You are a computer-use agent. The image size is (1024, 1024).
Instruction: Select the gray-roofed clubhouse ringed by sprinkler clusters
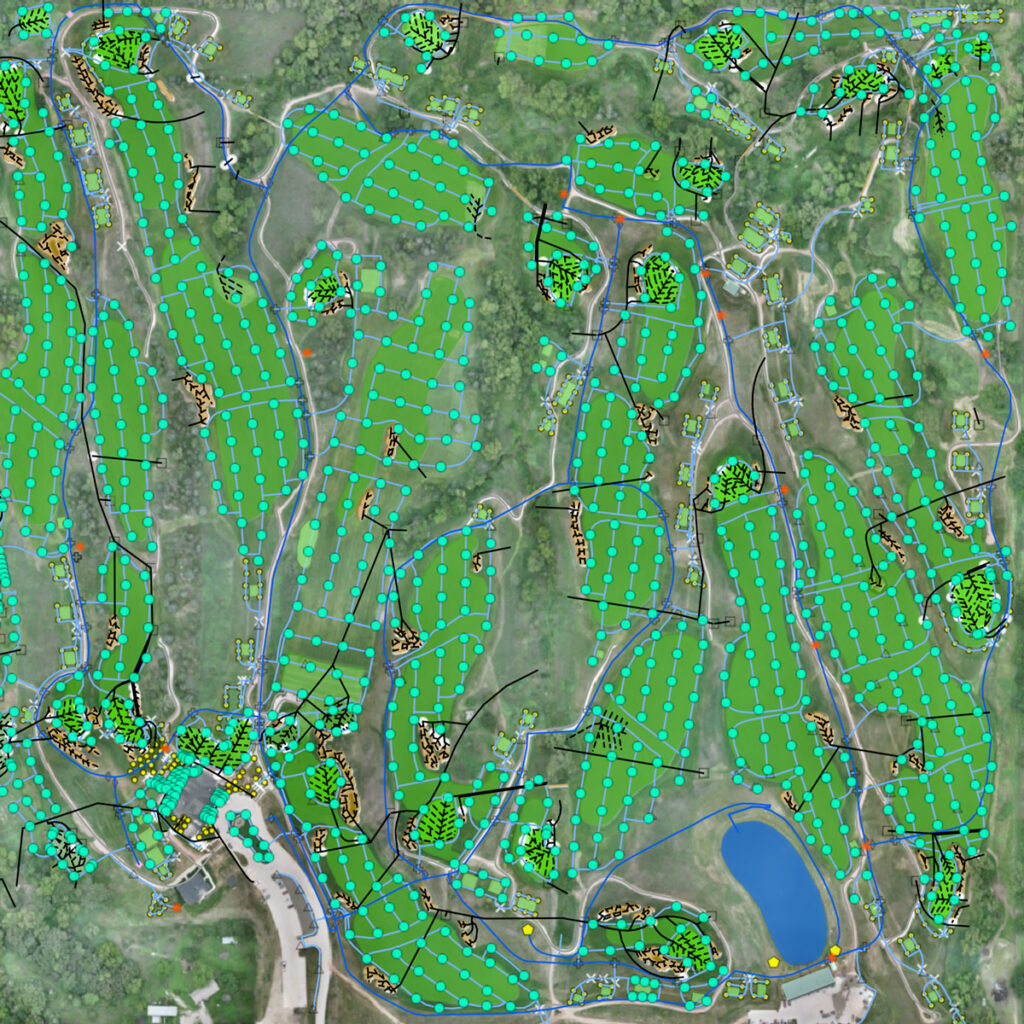[198, 796]
